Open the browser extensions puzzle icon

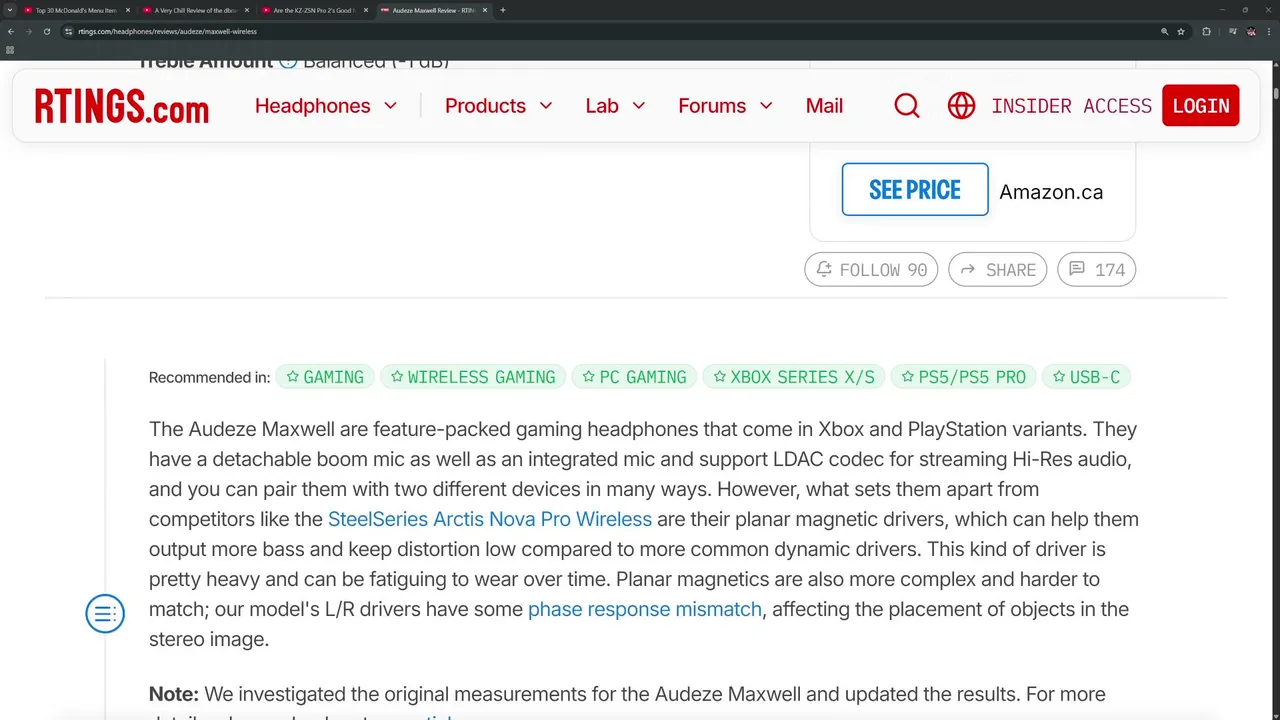[1206, 31]
